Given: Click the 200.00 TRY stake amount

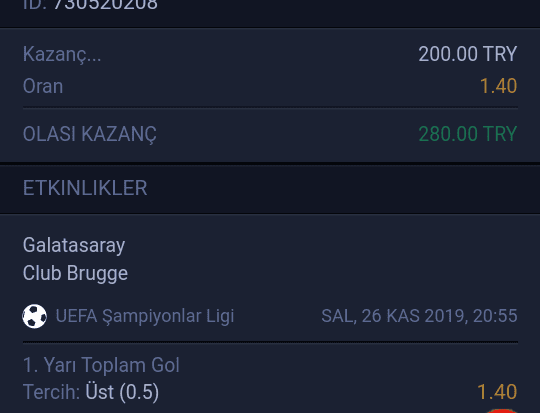Looking at the screenshot, I should (468, 54).
